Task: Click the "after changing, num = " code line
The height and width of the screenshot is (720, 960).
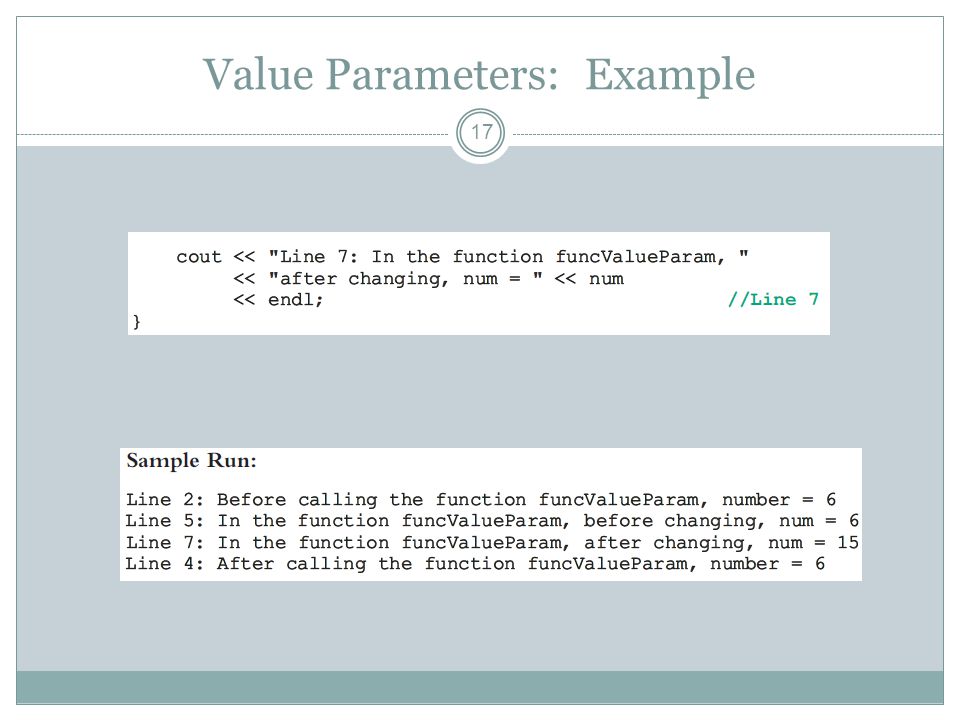Action: click(x=428, y=279)
